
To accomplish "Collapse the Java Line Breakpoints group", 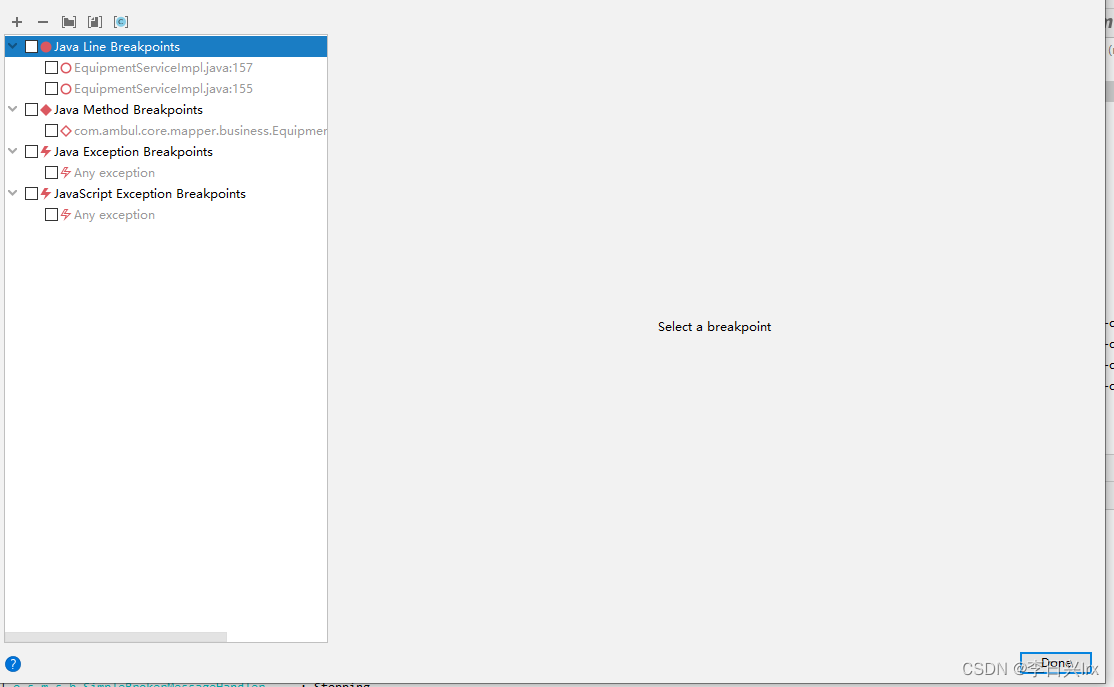I will [x=13, y=46].
